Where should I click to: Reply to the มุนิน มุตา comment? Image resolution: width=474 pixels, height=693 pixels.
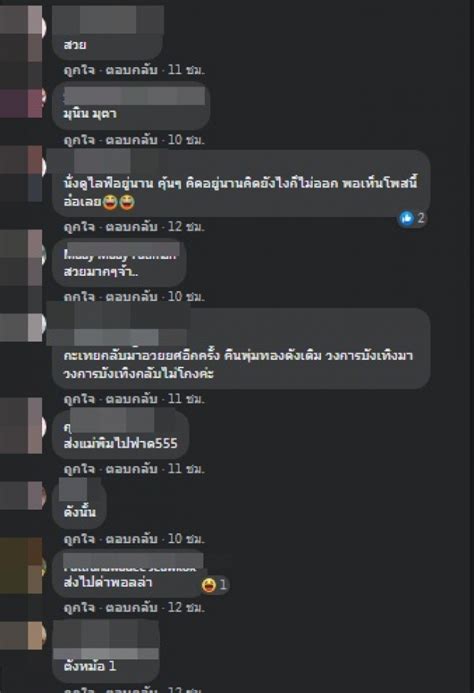[x=131, y=140]
